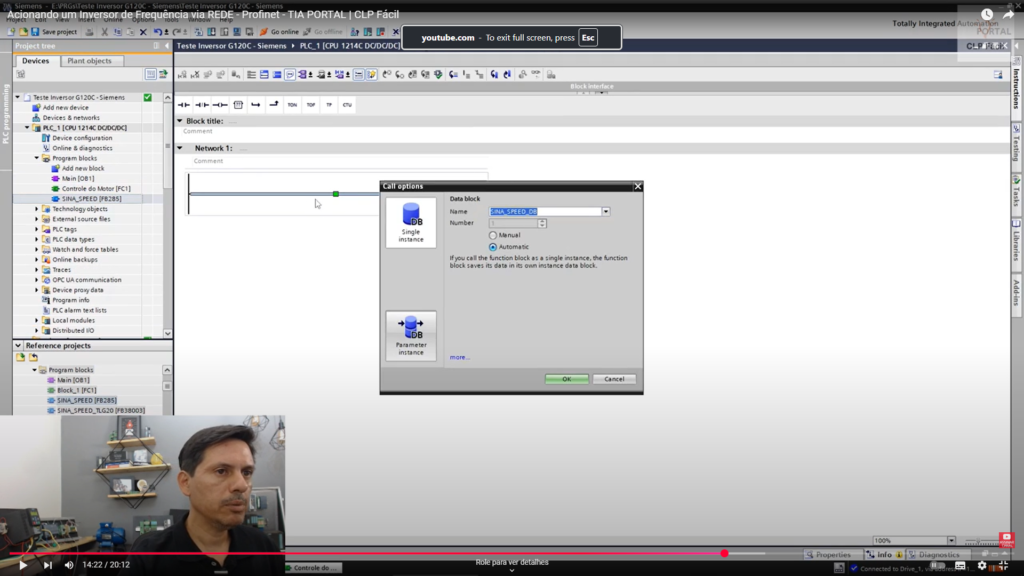Skip to the next video
The width and height of the screenshot is (1024, 576).
tap(48, 565)
